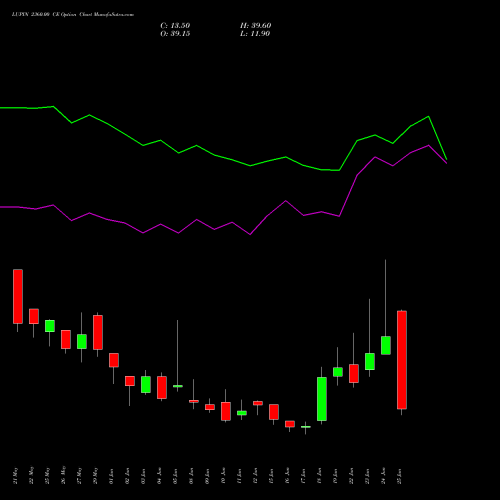This screenshot has width=500, height=500.
Task: Select the tall green candle for 18 Jun
Action: 322,399
